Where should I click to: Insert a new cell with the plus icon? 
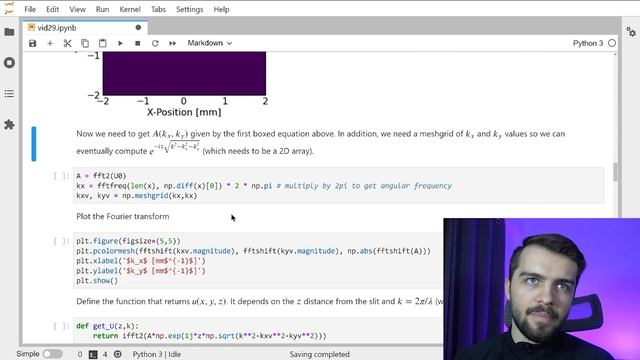50,43
